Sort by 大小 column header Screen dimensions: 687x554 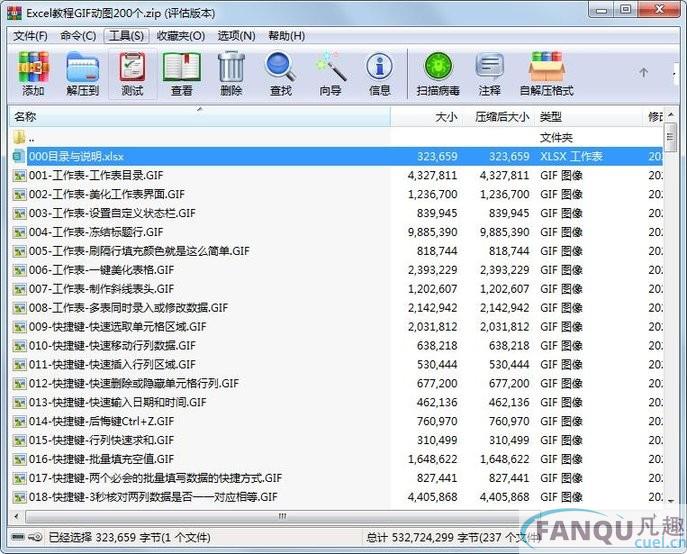pos(425,117)
